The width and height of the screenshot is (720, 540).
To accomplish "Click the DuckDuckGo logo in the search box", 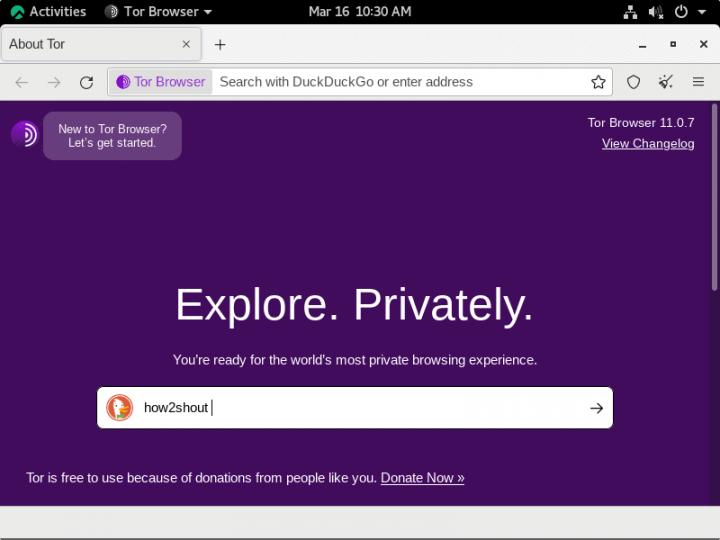I will click(120, 408).
